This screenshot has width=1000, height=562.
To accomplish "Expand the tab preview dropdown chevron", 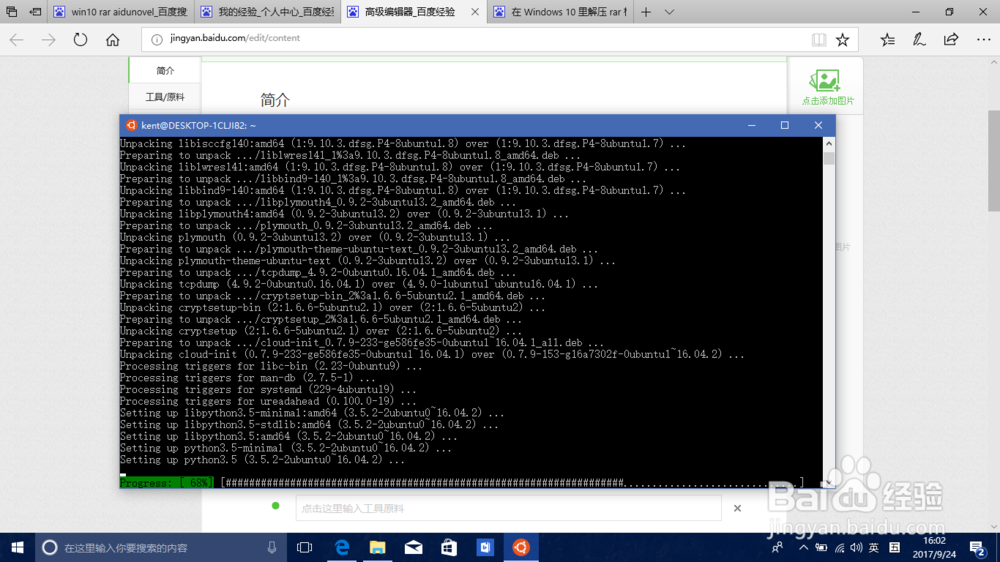I will tap(669, 11).
